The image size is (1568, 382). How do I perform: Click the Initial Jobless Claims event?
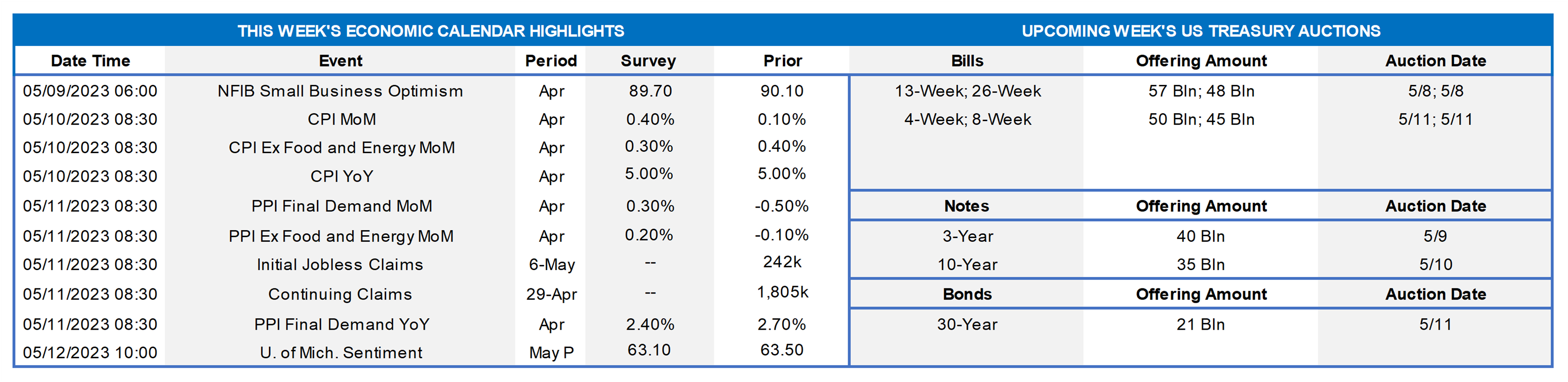pos(340,265)
